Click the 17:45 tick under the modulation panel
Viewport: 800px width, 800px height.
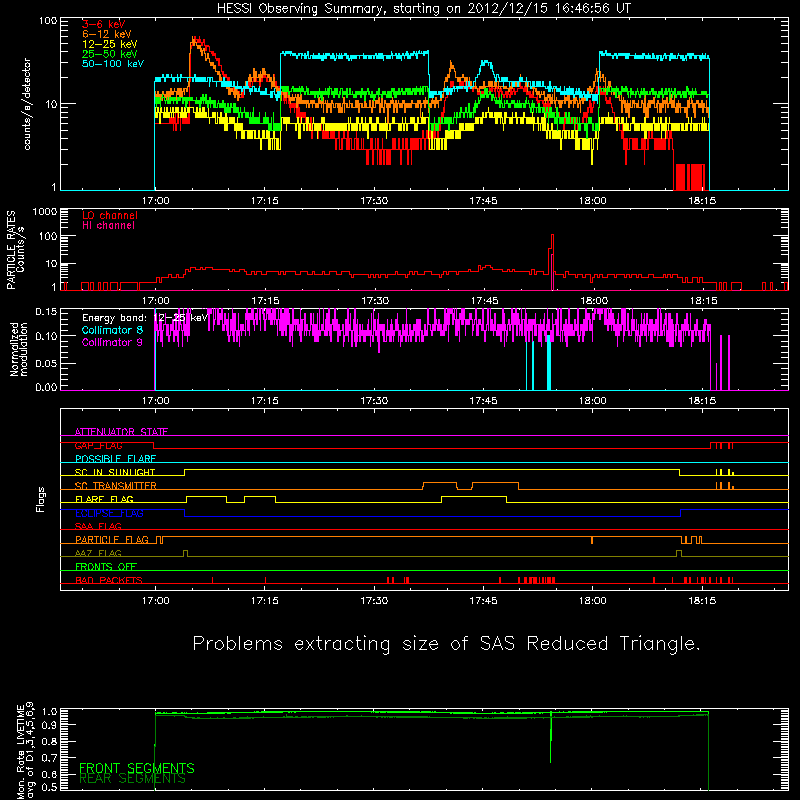coord(483,401)
